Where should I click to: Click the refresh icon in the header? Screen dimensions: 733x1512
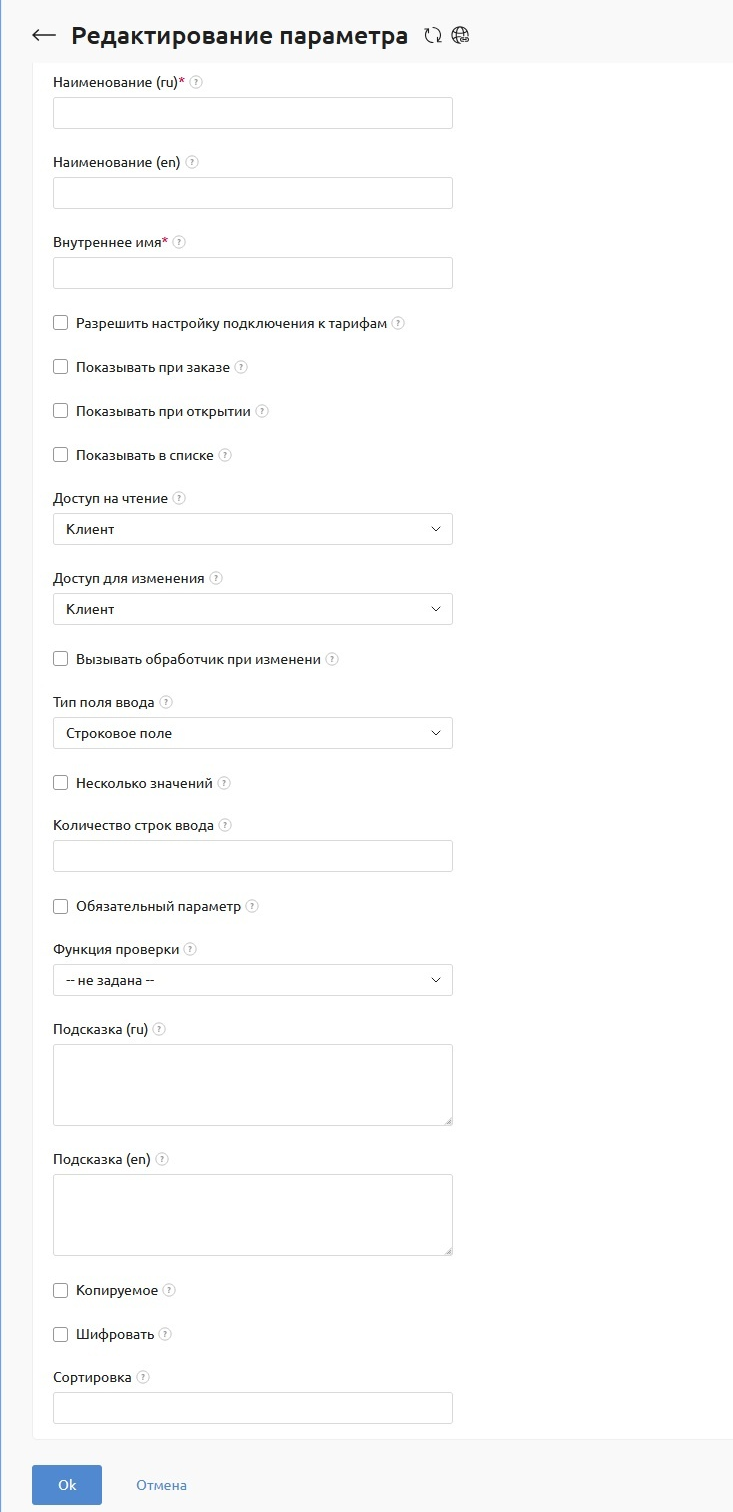click(x=432, y=35)
